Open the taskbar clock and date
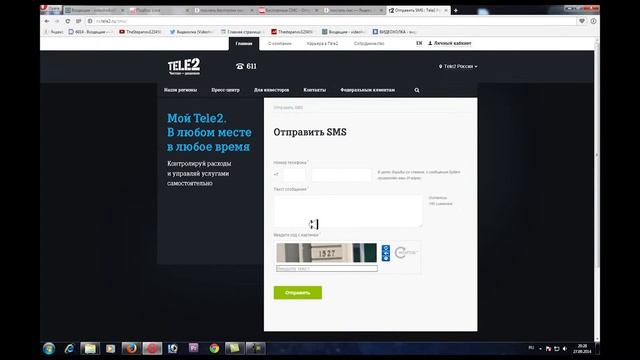This screenshot has width=640, height=360. (x=582, y=349)
